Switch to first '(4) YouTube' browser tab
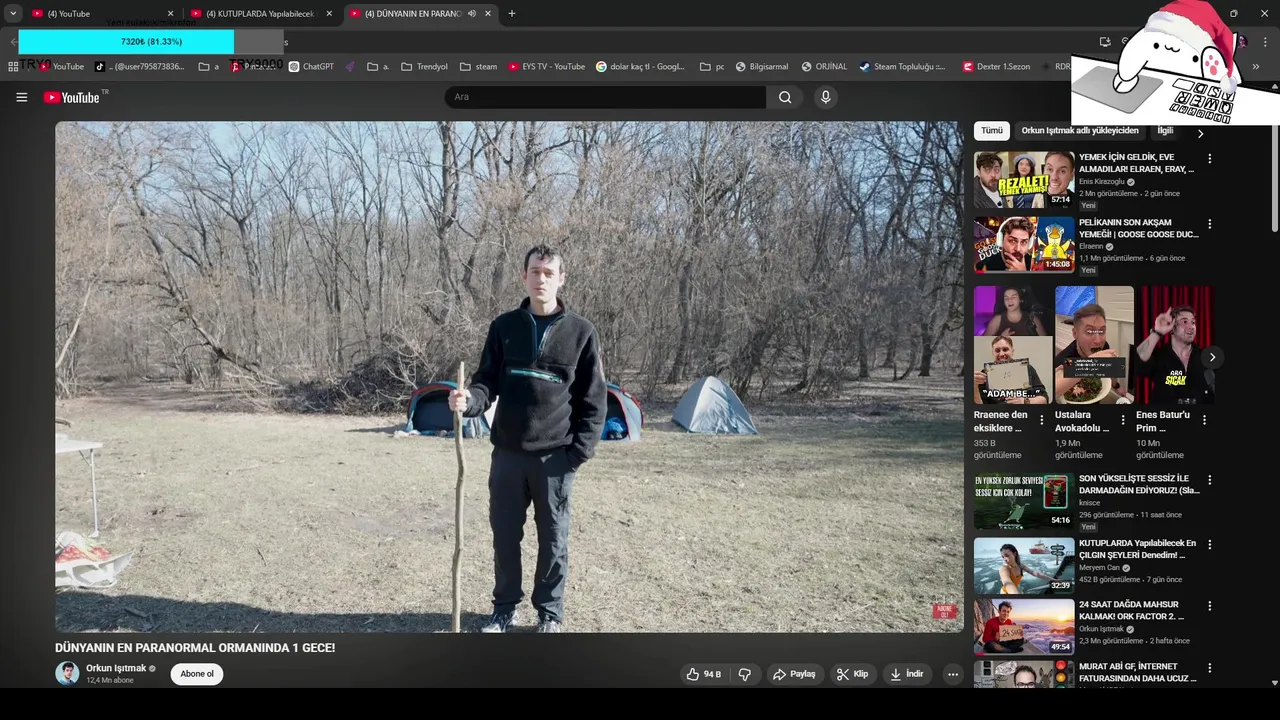 coord(103,14)
